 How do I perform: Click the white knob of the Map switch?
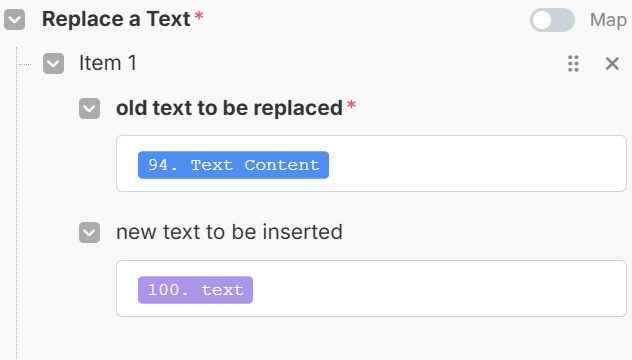(543, 20)
